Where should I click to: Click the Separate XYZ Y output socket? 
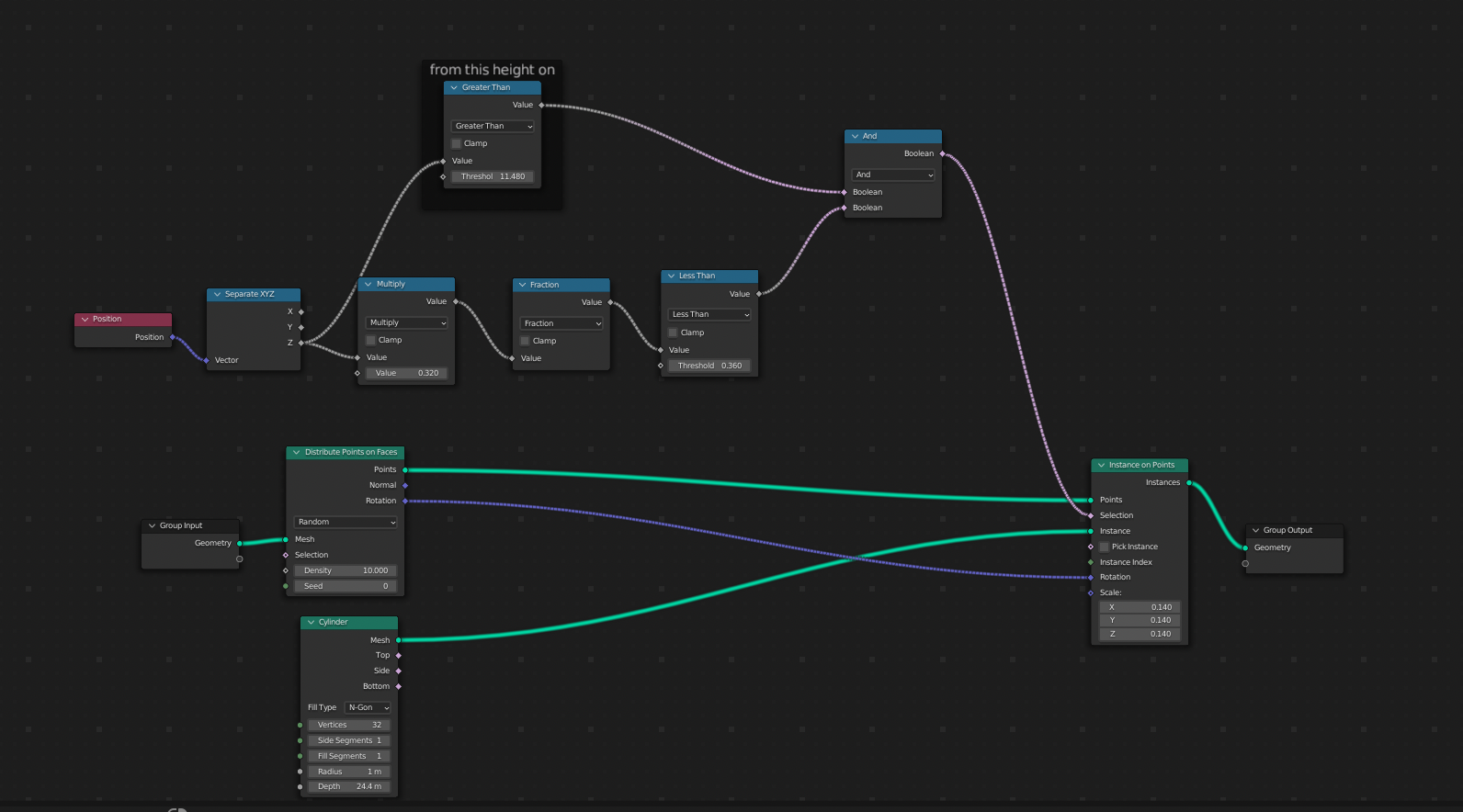(301, 328)
